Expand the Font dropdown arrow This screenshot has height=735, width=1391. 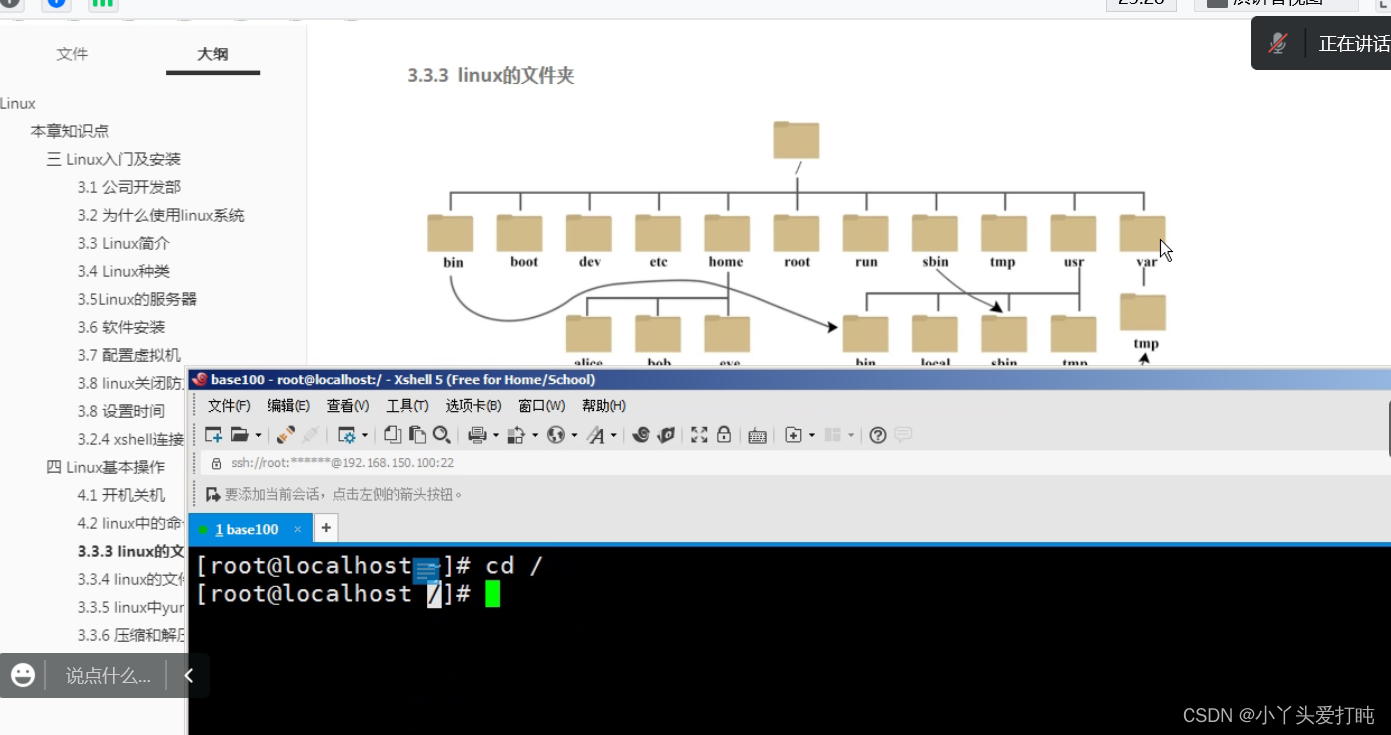[614, 435]
